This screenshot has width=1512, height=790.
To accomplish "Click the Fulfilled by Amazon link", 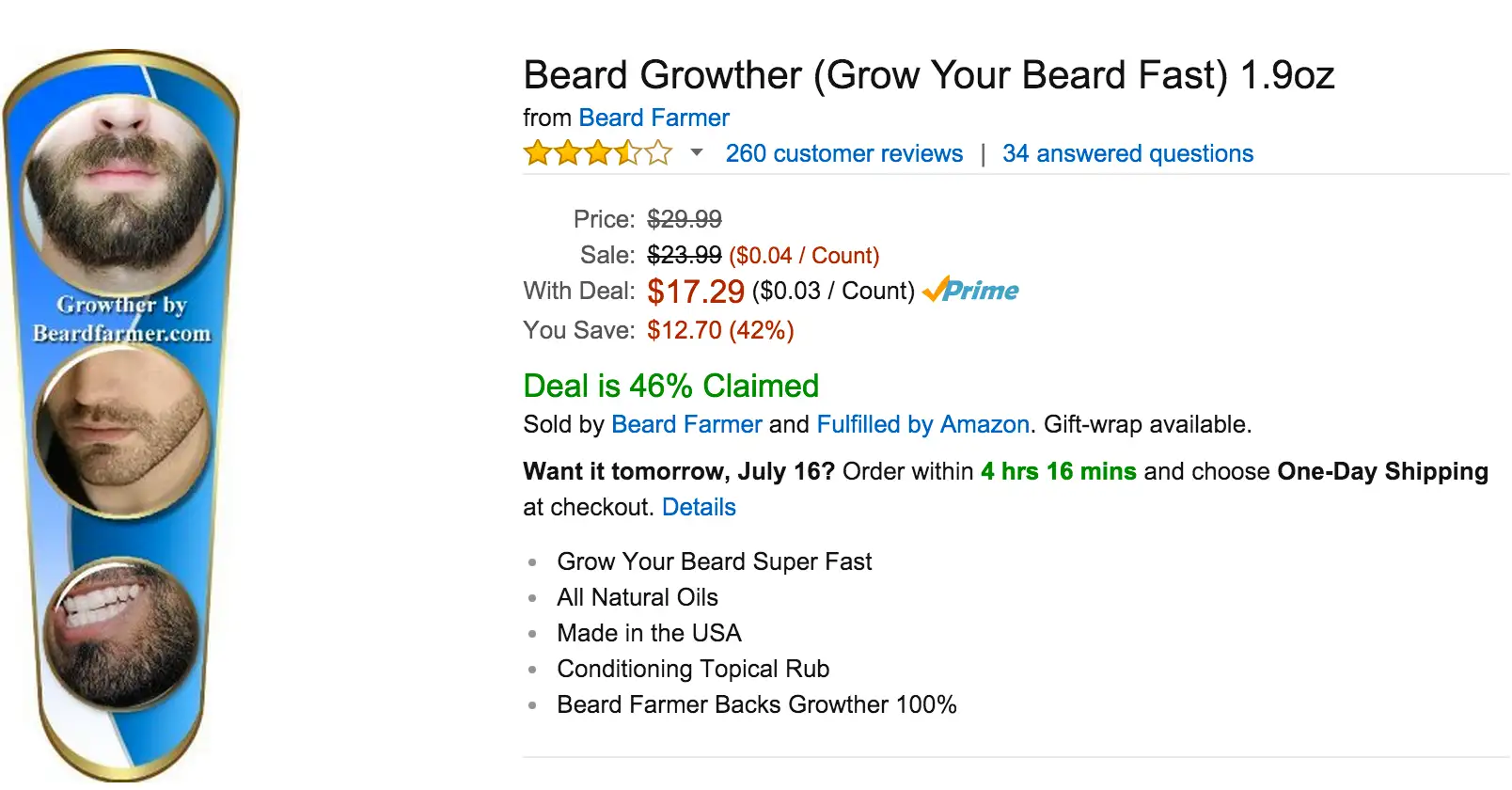I will tap(922, 424).
